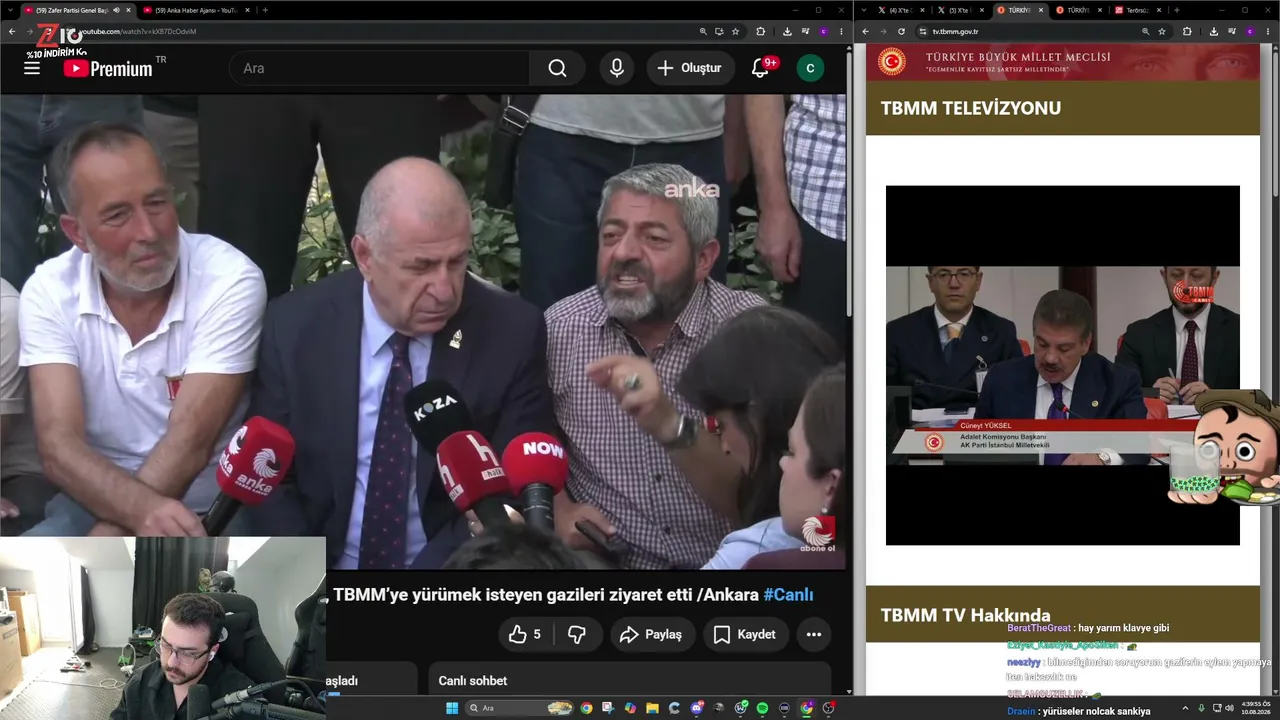This screenshot has width=1280, height=720.
Task: Open a new tab in TBMM window
Action: pos(1176,10)
